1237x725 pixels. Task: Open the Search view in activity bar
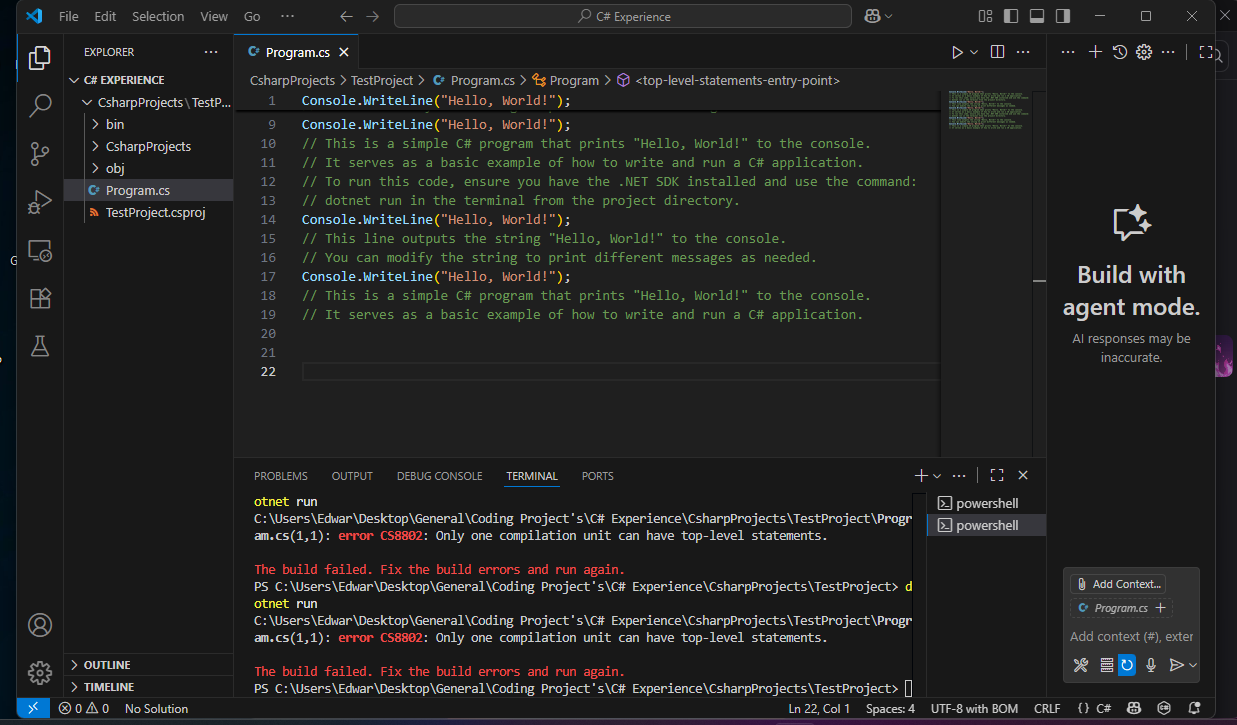40,105
